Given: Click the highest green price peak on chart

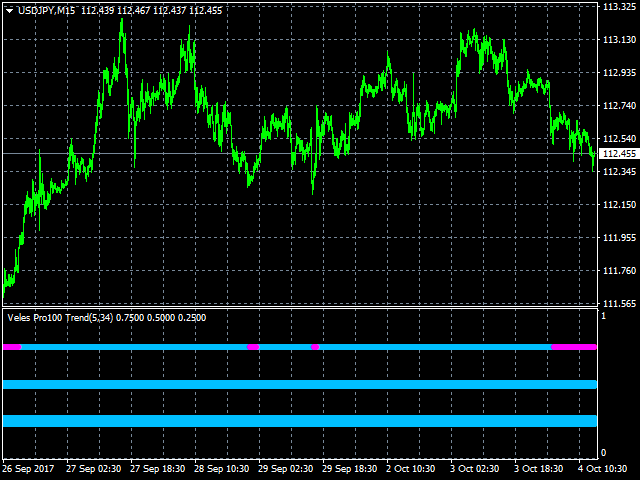Looking at the screenshot, I should click(122, 20).
